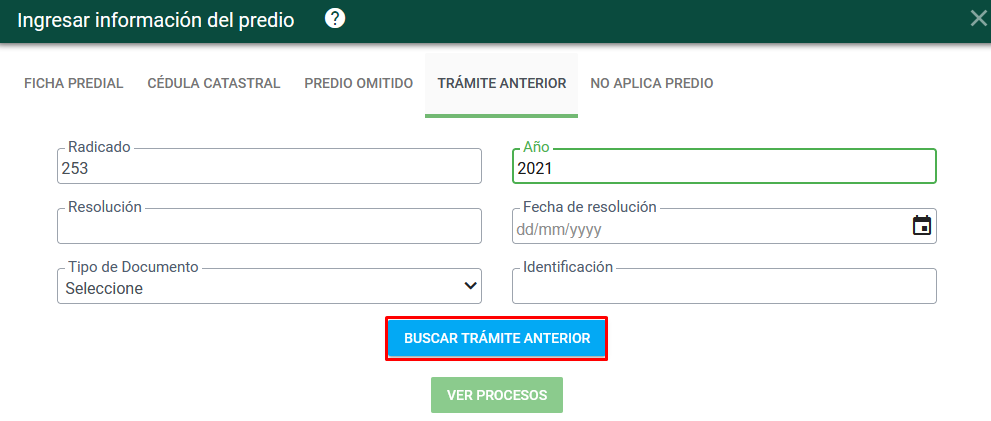Switch to the Ficha Predial tab

tap(74, 83)
